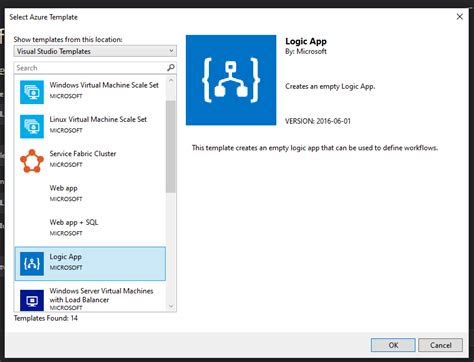Click the Windows Server Virtual Machines icon
474x362 pixels.
[32, 300]
